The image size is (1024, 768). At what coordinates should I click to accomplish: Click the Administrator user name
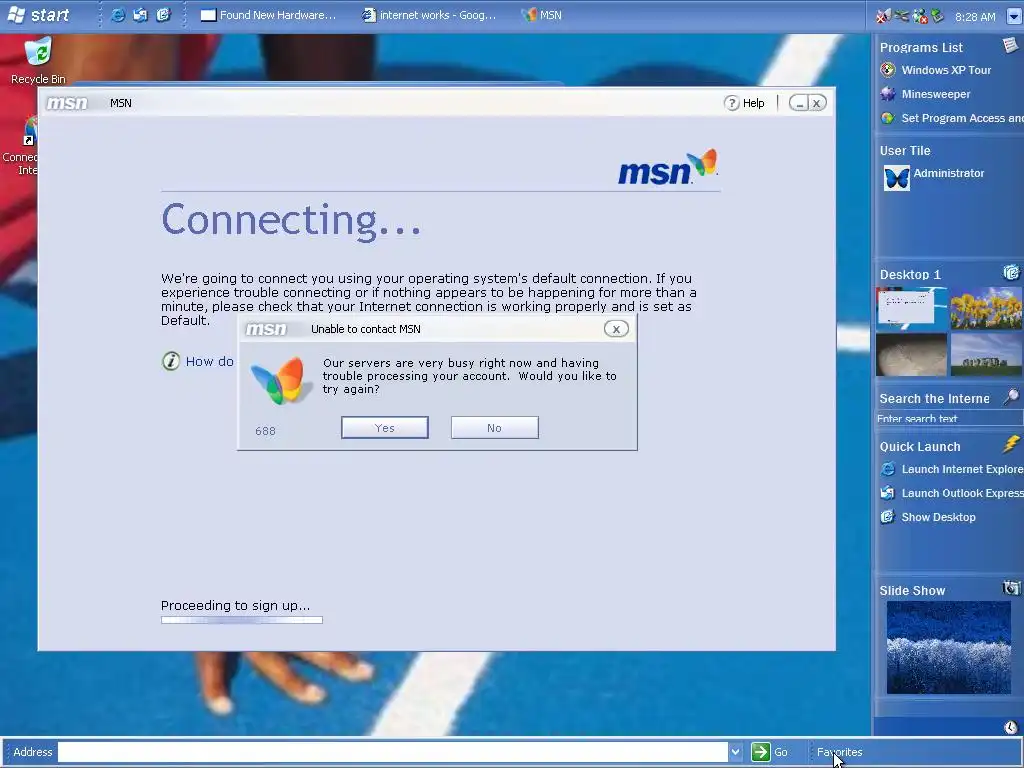click(x=948, y=173)
